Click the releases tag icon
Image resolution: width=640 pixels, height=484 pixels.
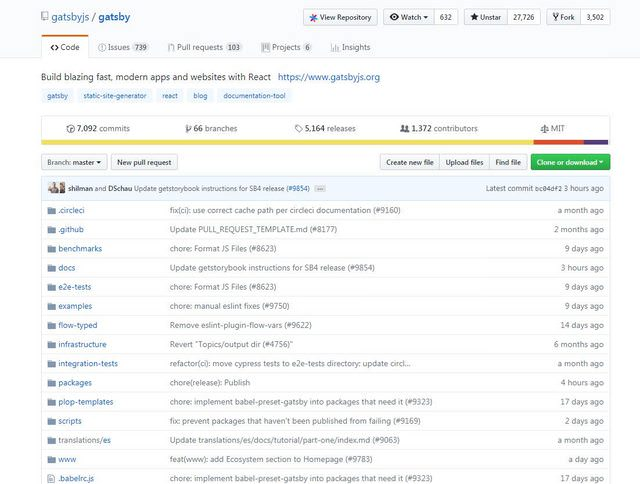click(x=298, y=129)
